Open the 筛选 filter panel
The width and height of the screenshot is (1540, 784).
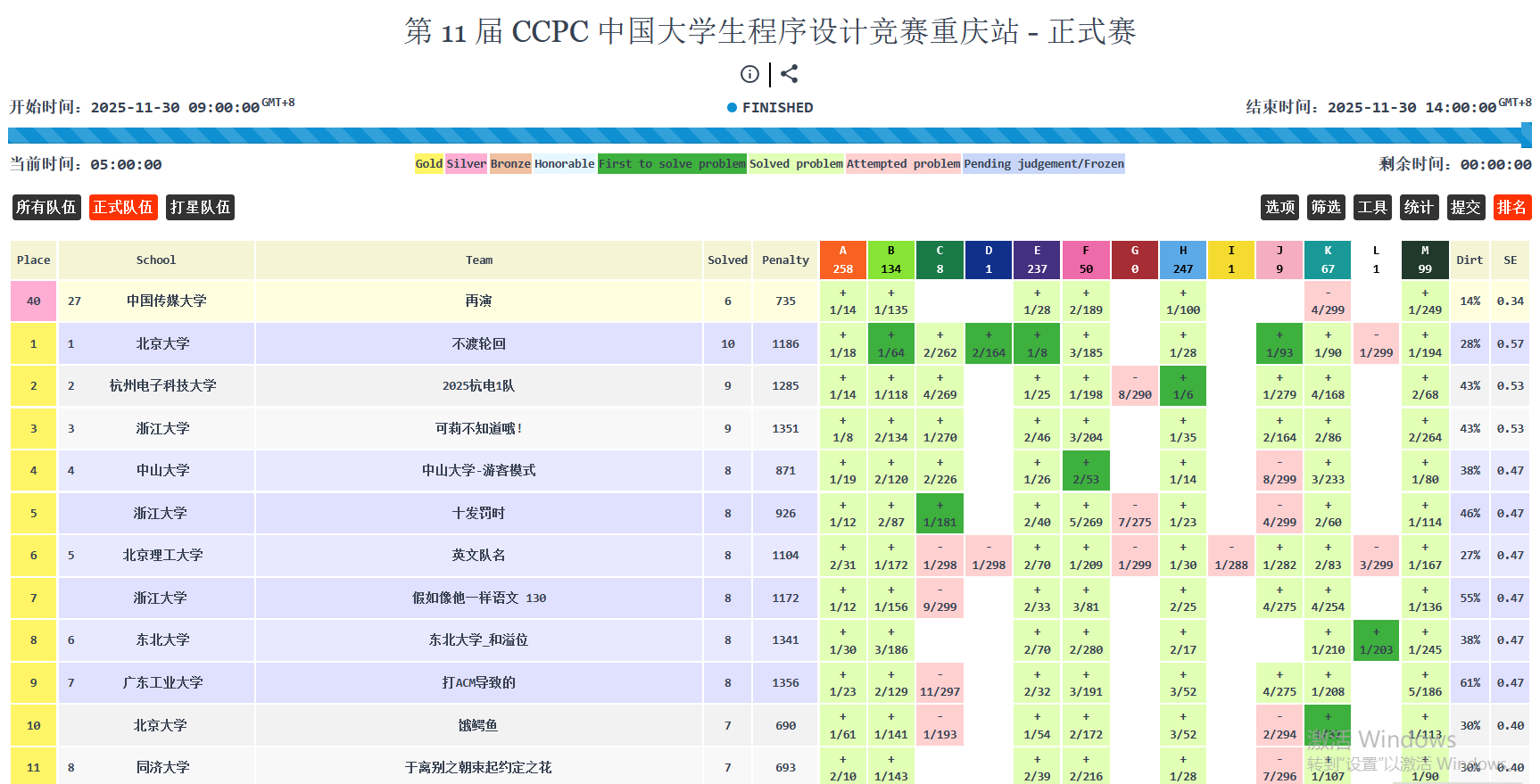[1326, 207]
